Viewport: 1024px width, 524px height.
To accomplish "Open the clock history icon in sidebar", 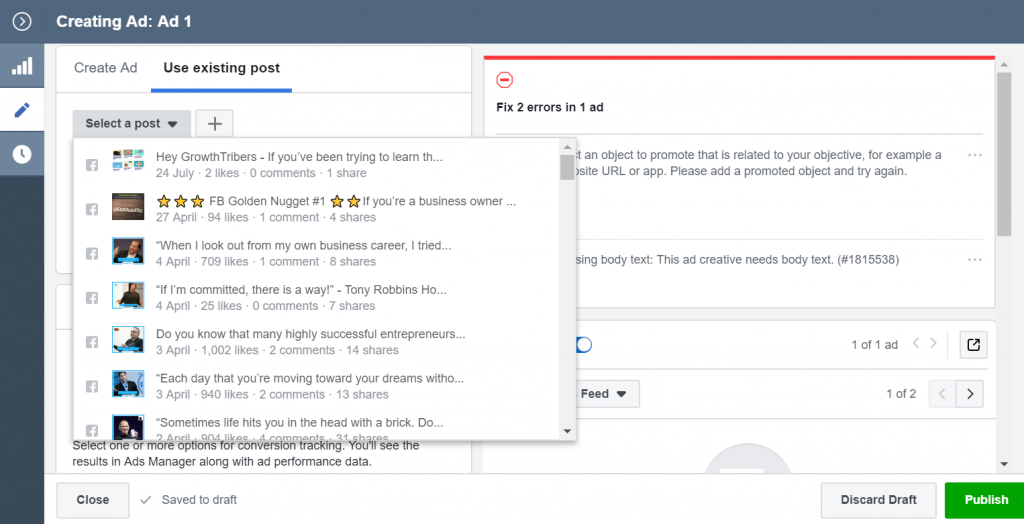I will pyautogui.click(x=22, y=154).
